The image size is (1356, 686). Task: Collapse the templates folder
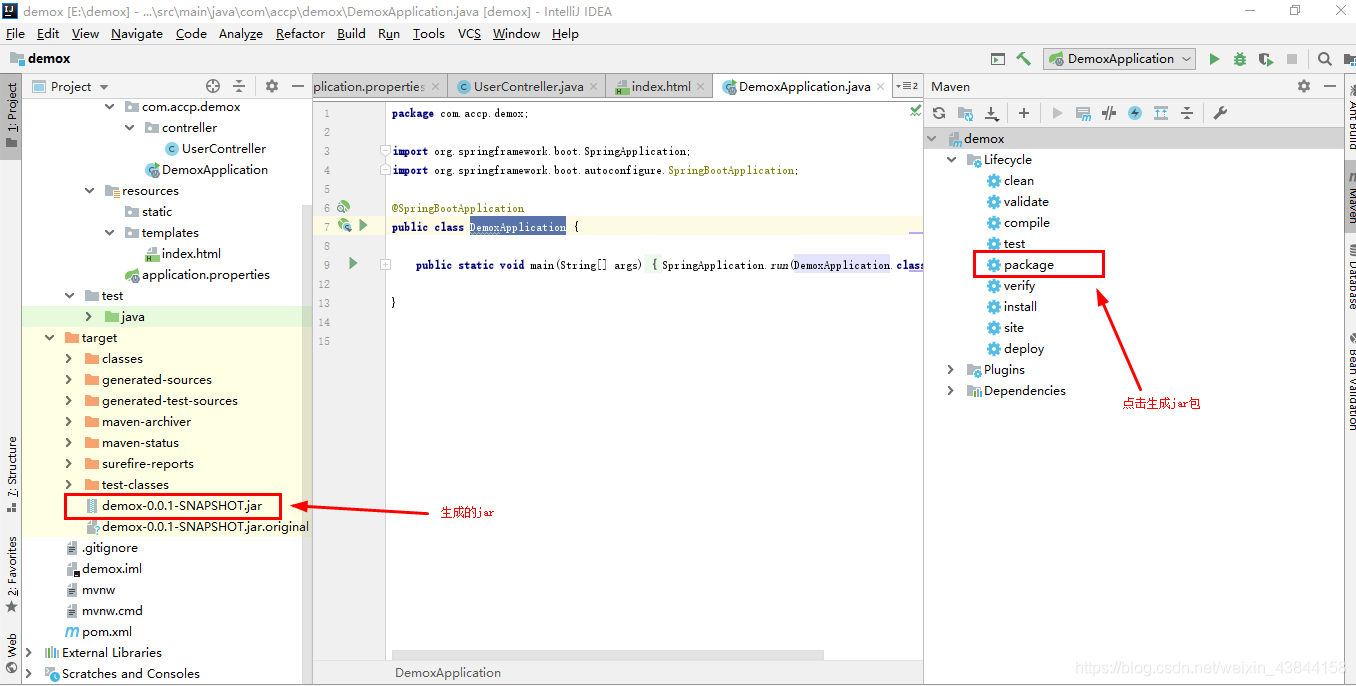pyautogui.click(x=110, y=233)
